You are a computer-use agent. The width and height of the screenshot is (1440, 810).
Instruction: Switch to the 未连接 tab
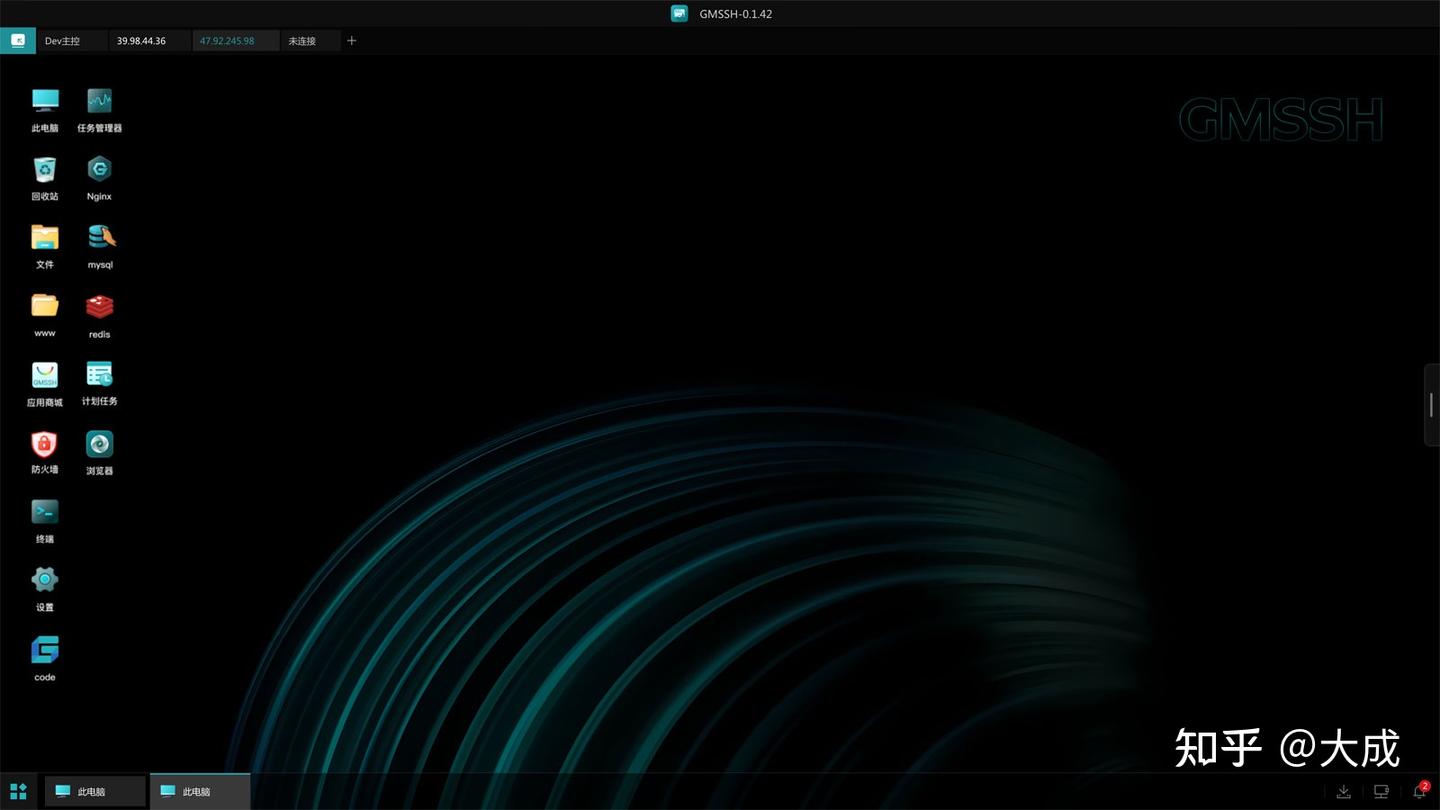click(x=309, y=41)
